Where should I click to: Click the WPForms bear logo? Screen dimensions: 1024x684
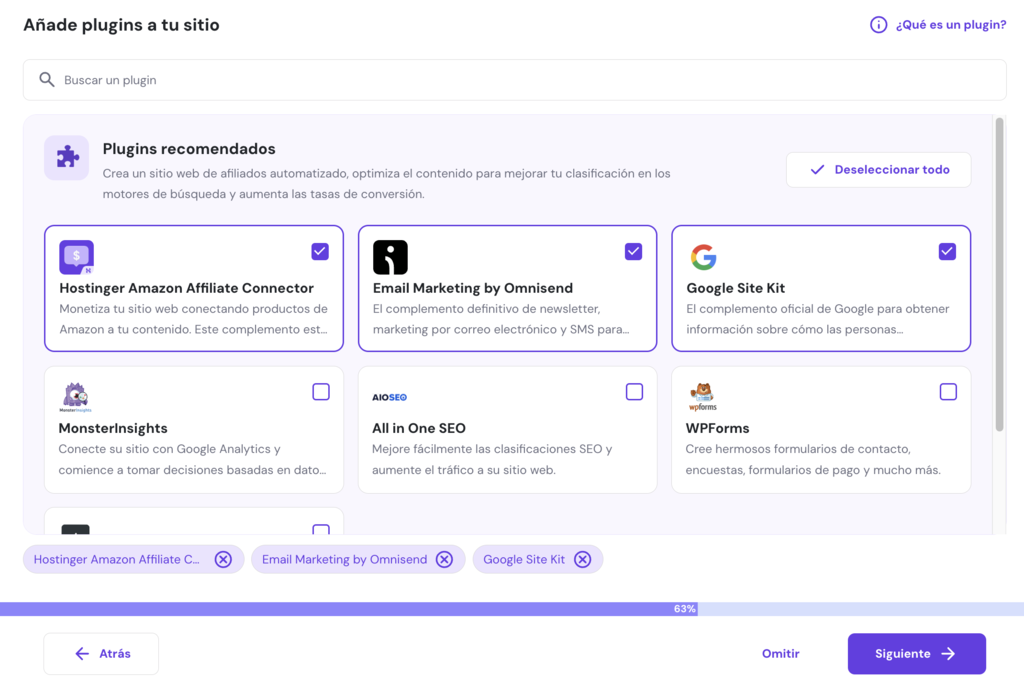[703, 397]
